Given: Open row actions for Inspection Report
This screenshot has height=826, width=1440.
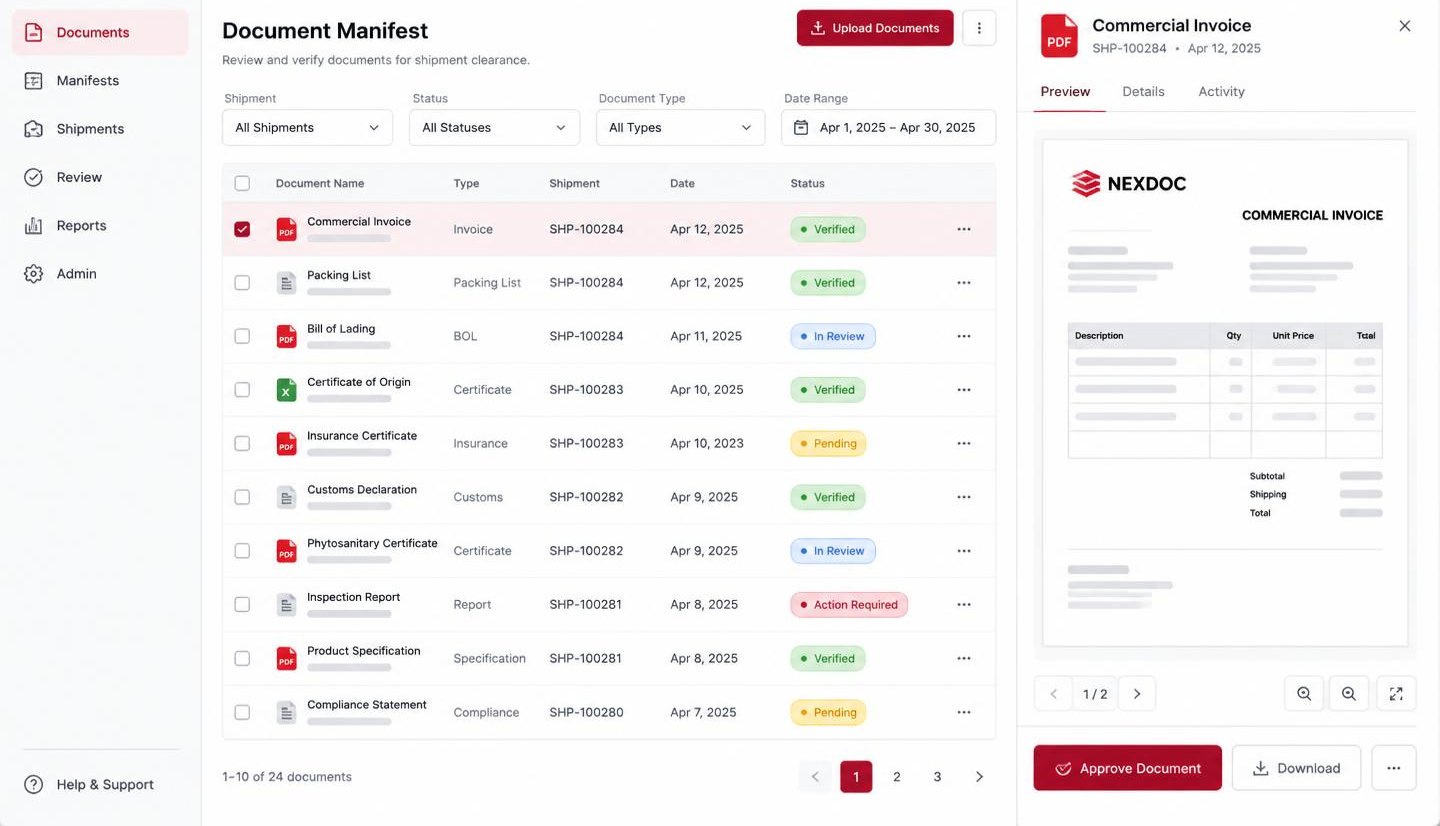Looking at the screenshot, I should tap(964, 605).
